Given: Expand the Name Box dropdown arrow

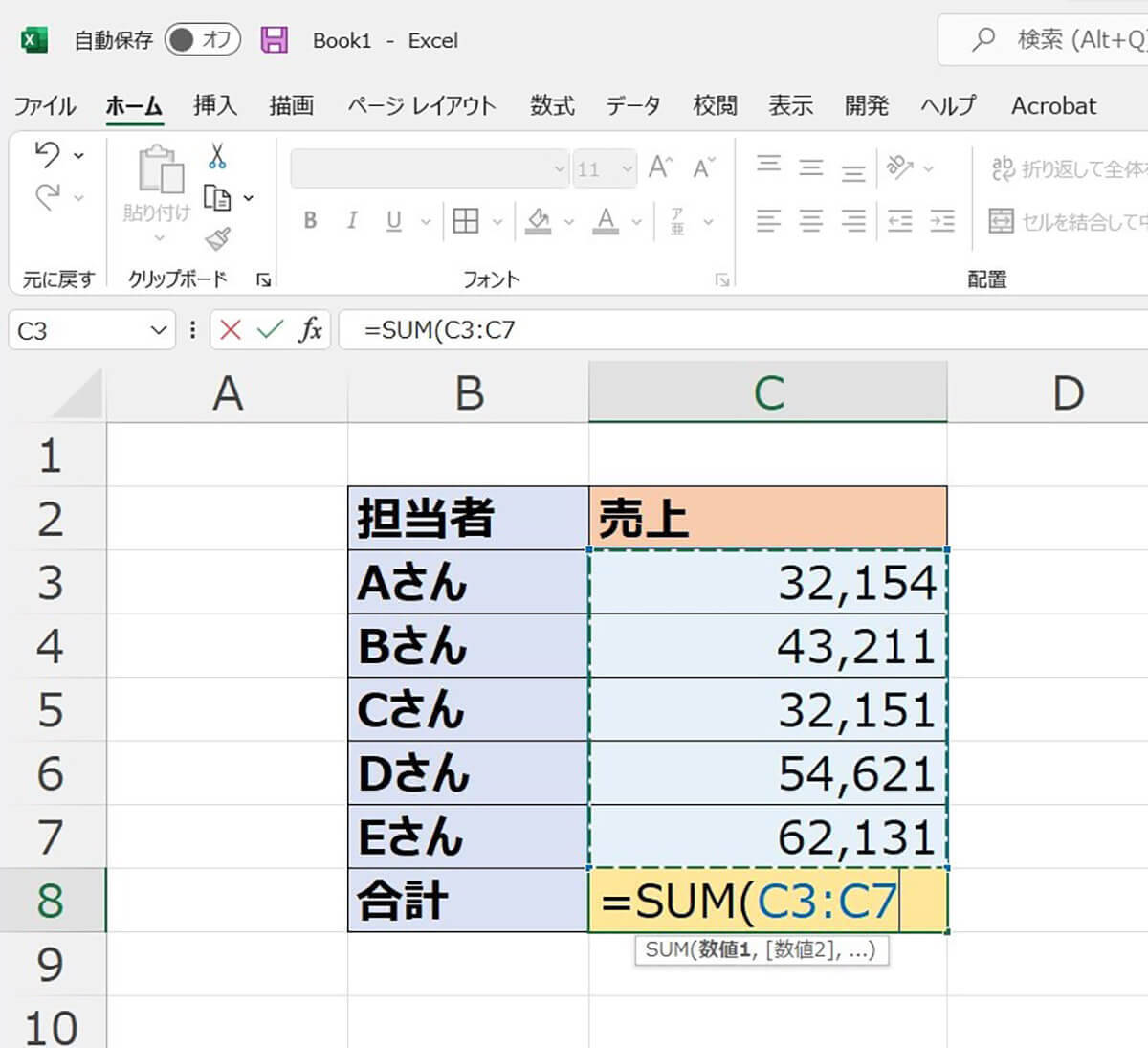Looking at the screenshot, I should (158, 331).
